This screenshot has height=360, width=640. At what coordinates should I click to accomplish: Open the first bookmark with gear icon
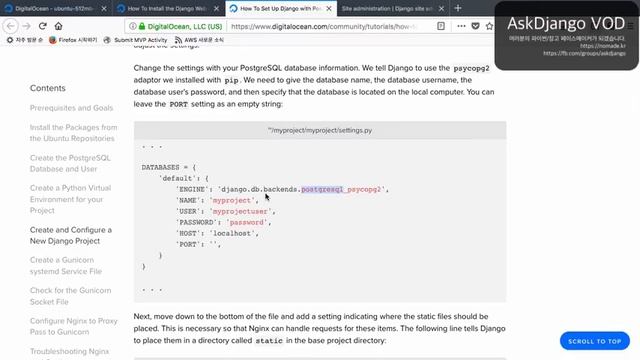tap(24, 40)
